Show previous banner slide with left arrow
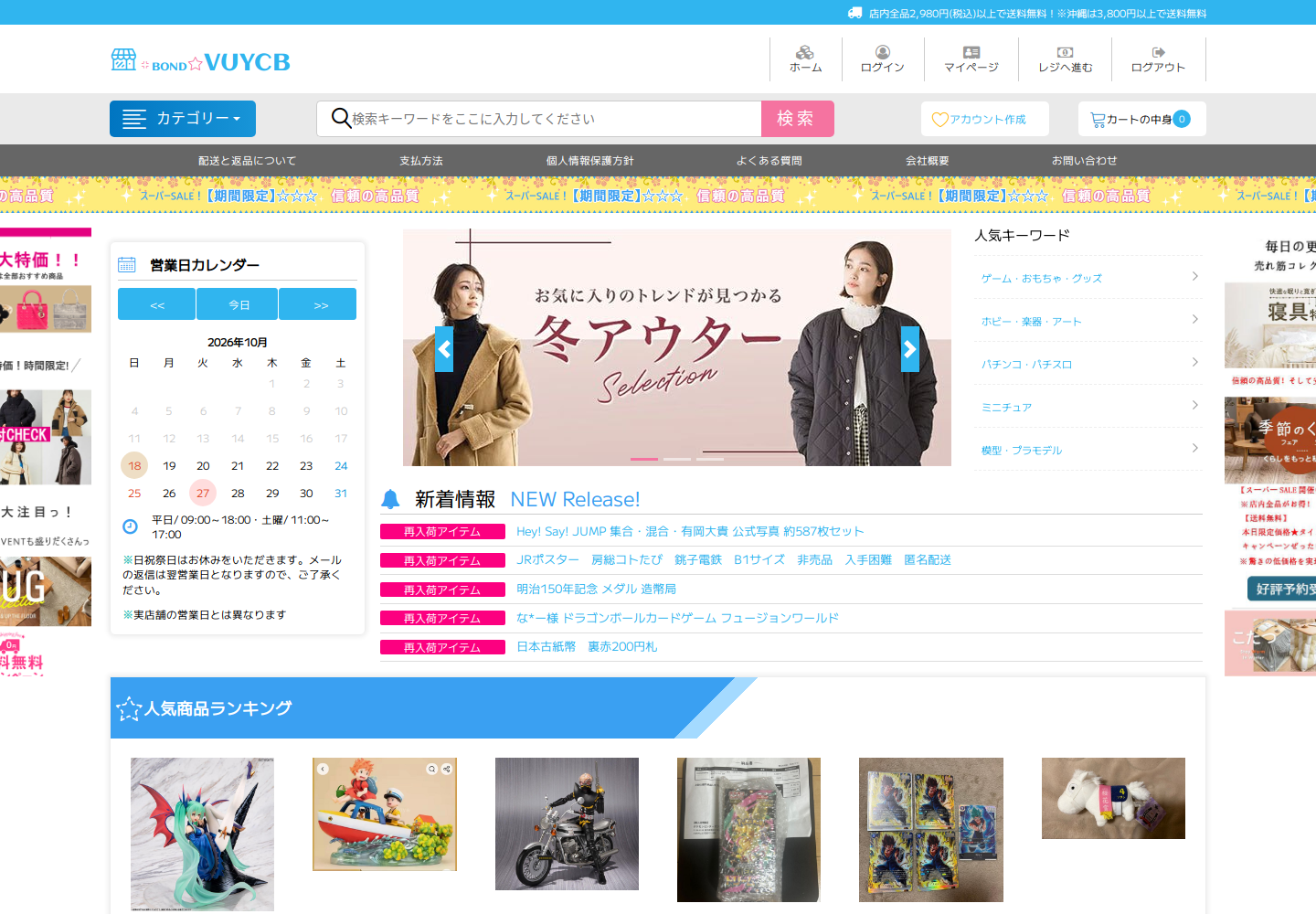This screenshot has height=914, width=1316. [444, 349]
